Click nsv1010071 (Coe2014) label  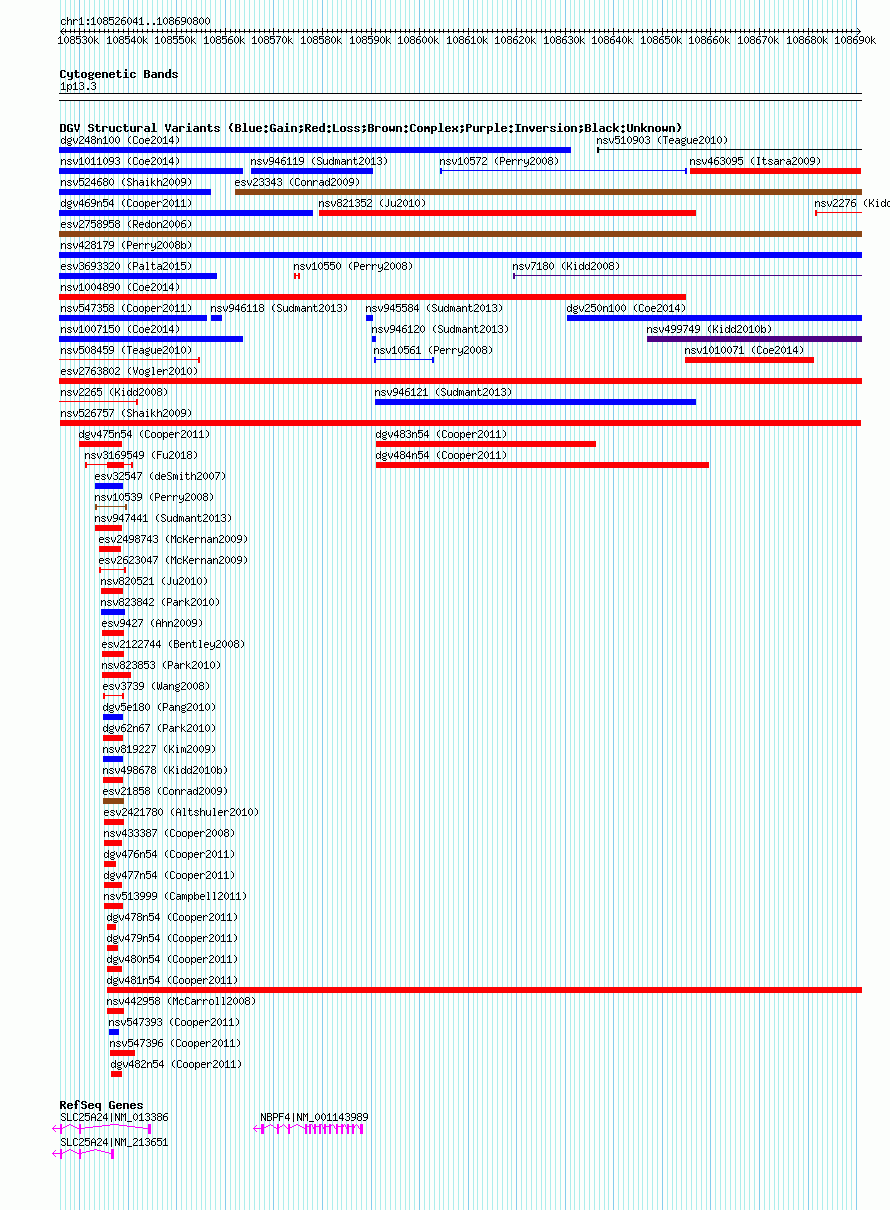(x=744, y=350)
